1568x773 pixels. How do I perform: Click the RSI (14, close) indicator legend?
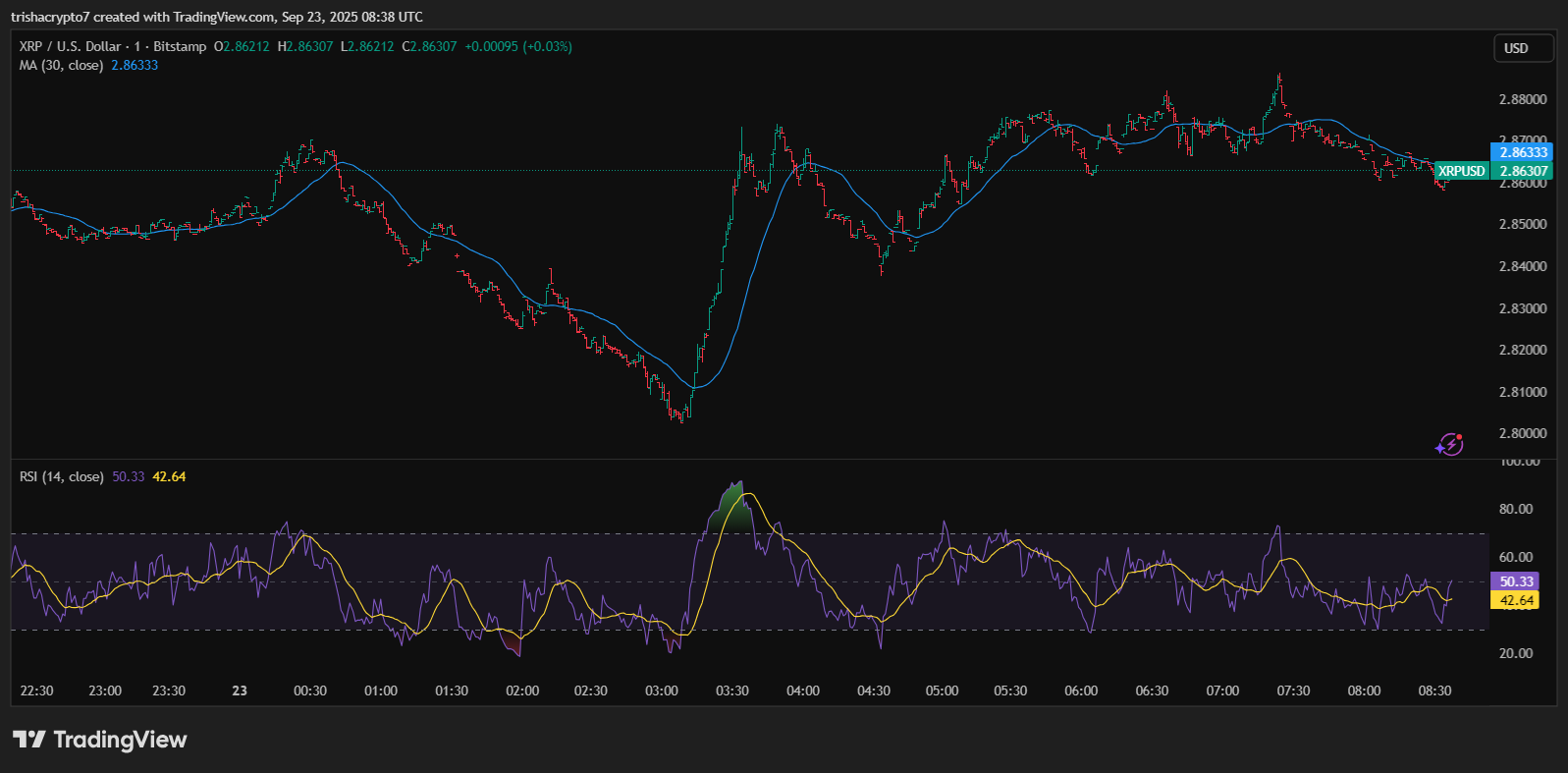click(x=61, y=476)
